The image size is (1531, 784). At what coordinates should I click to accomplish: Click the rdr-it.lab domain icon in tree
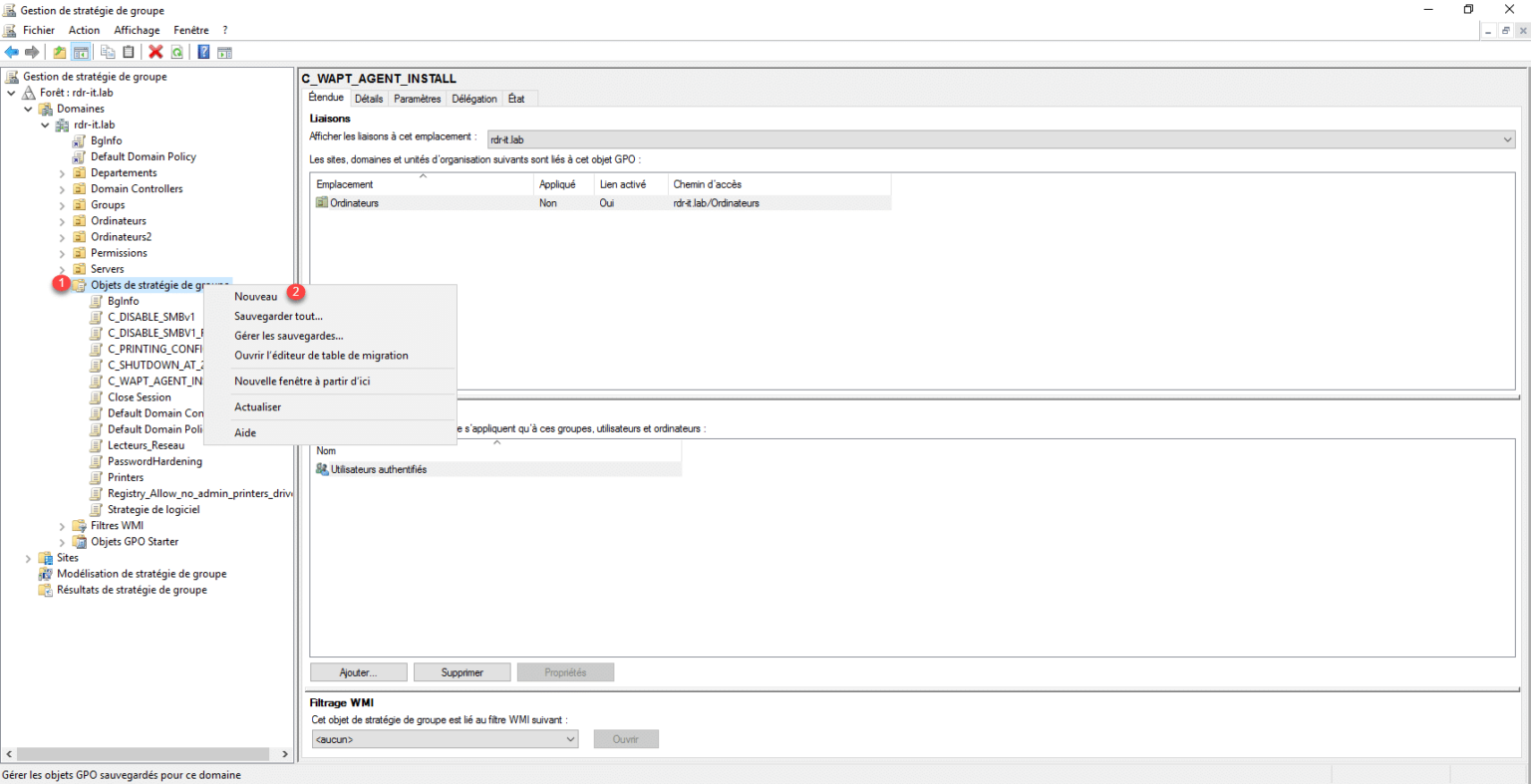point(63,125)
